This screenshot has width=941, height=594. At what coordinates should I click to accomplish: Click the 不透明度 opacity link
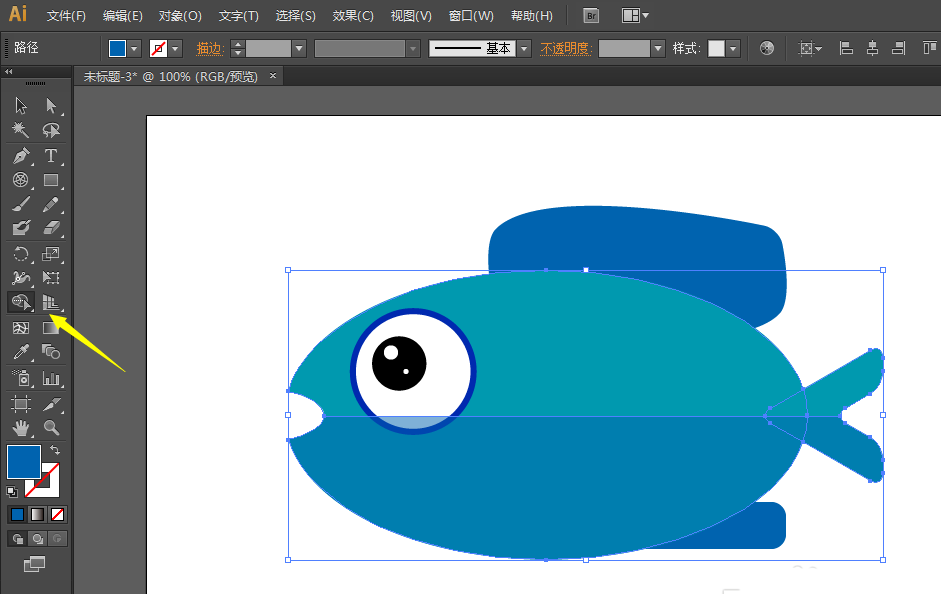[x=565, y=48]
